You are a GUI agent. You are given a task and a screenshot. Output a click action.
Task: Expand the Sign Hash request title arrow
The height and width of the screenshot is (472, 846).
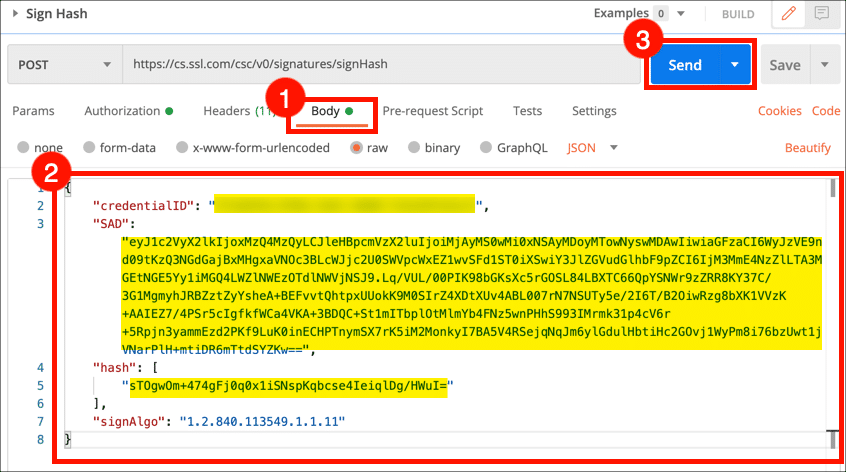[x=17, y=14]
